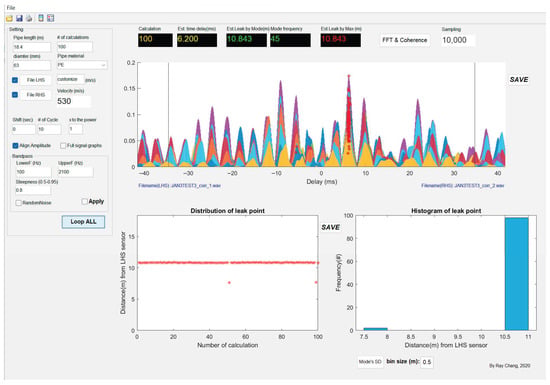The height and width of the screenshot is (385, 550).
Task: Enable the Full signal graphs checkbox
Action: pos(63,146)
